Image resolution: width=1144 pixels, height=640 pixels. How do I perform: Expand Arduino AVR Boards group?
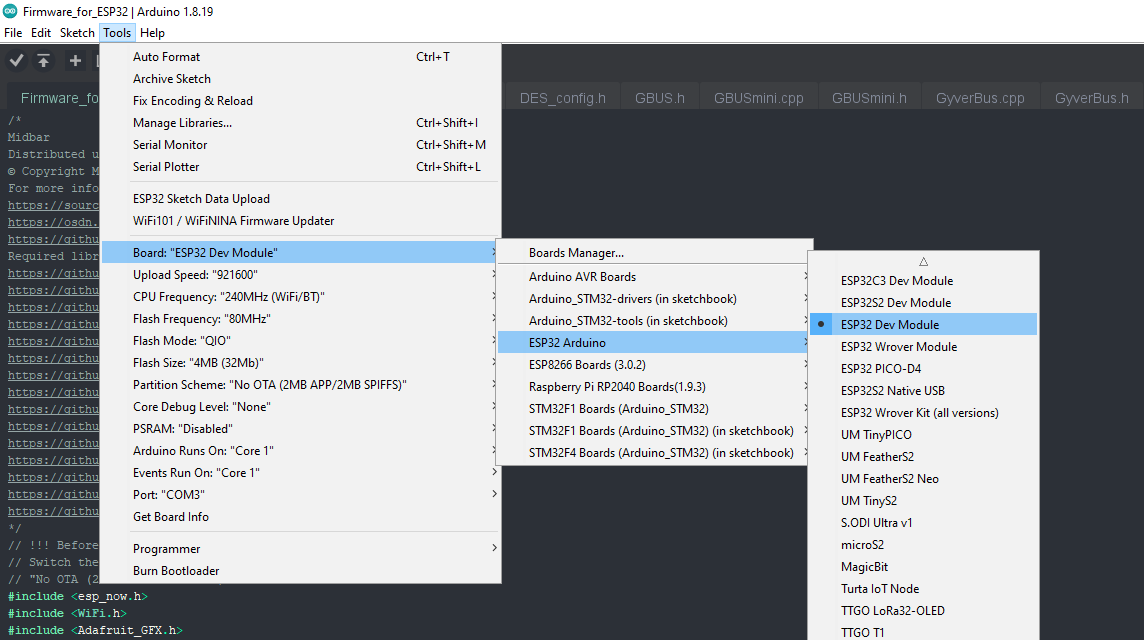click(x=654, y=277)
